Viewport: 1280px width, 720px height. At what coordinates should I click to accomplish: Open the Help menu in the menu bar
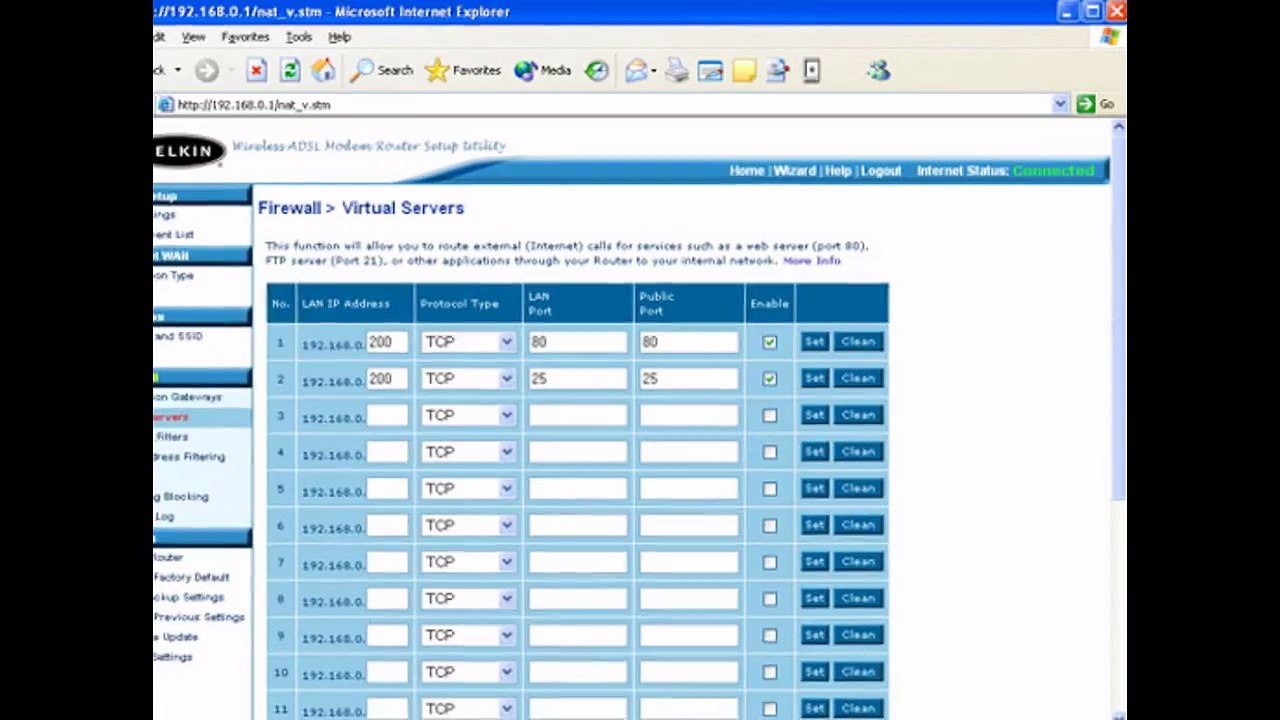pyautogui.click(x=339, y=37)
